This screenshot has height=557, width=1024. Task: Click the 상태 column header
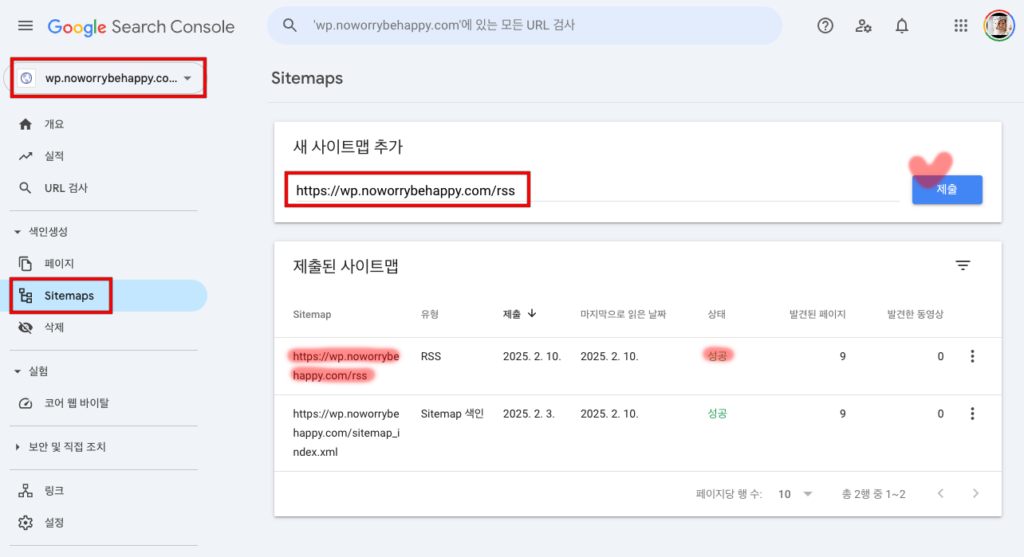[716, 315]
